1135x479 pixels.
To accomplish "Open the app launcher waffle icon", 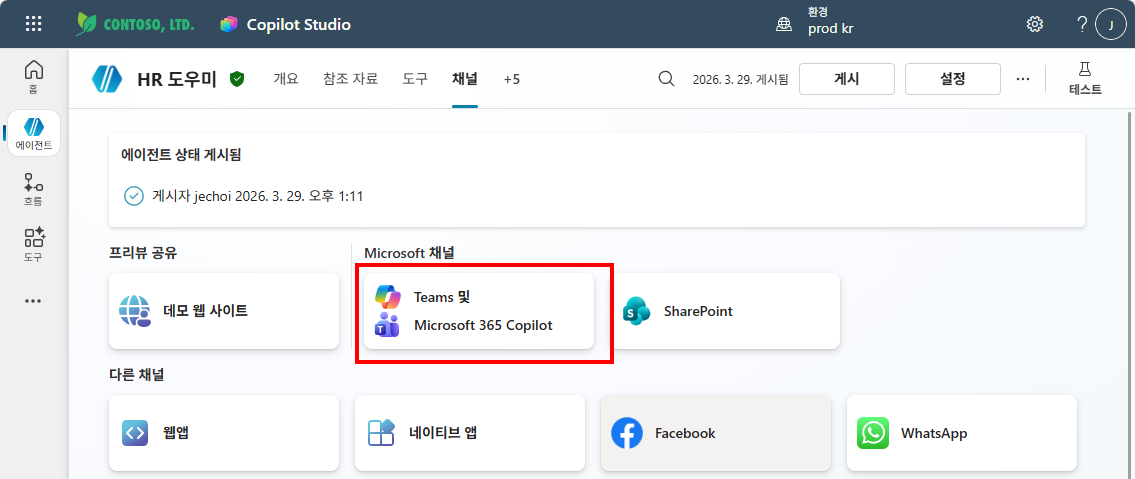I will [x=33, y=24].
